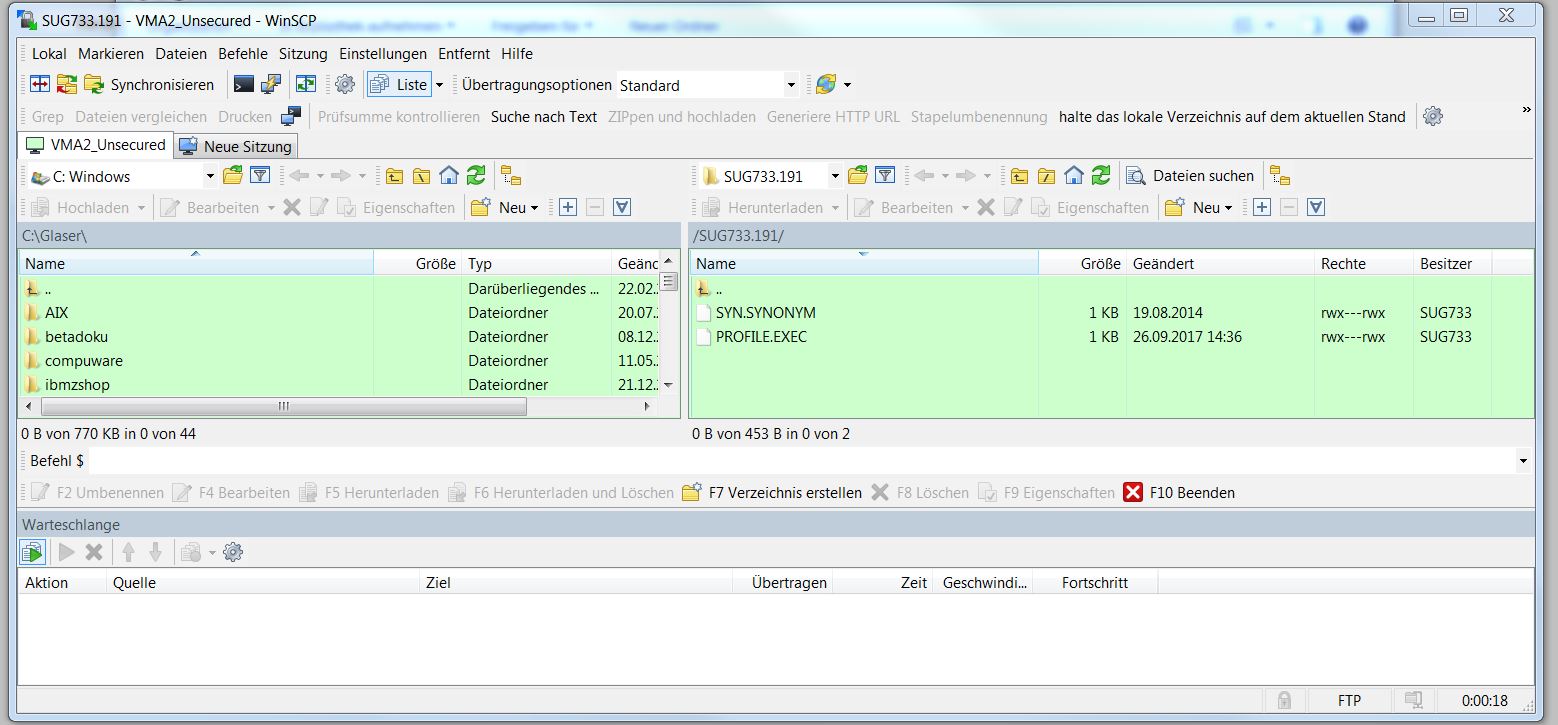The height and width of the screenshot is (725, 1558).
Task: Open the terminal console icon in toolbar
Action: (x=243, y=85)
